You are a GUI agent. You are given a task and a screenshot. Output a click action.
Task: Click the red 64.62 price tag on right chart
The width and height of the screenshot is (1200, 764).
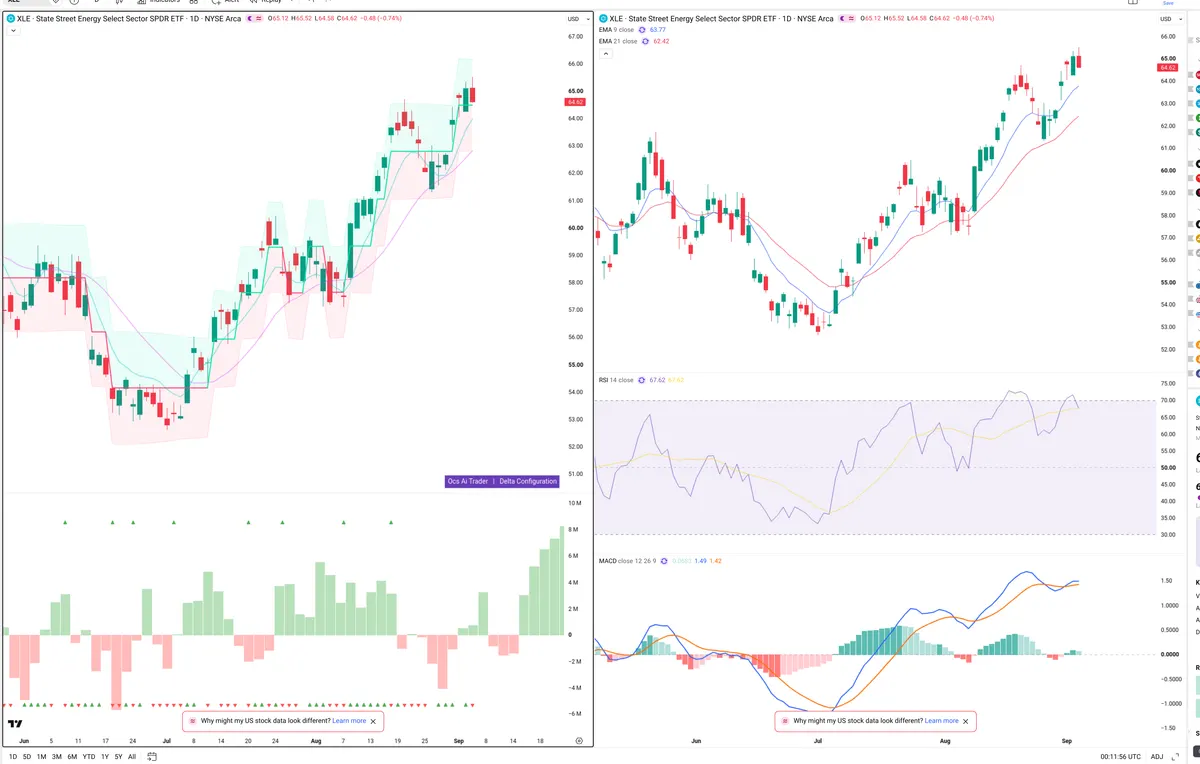[1168, 68]
